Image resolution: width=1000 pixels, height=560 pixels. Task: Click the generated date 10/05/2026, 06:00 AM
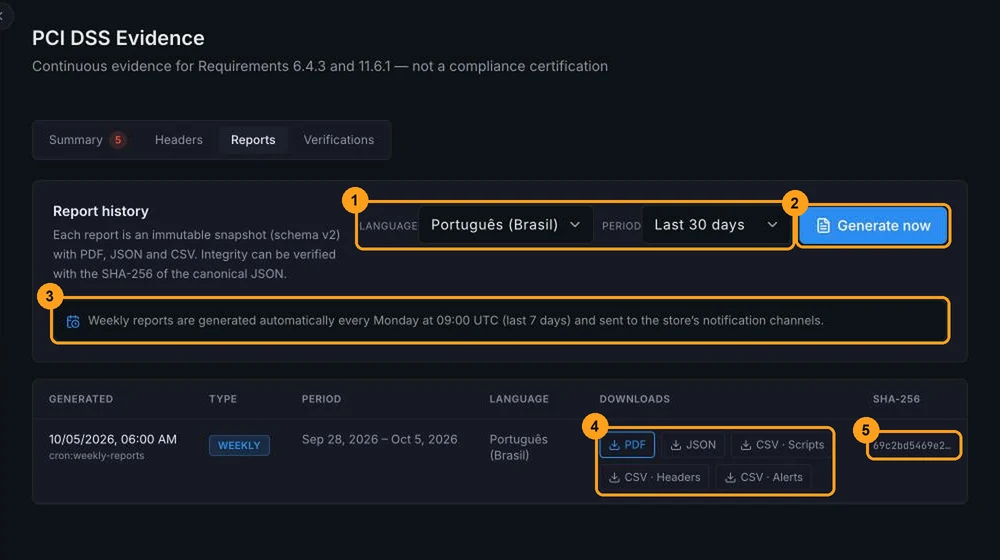click(x=113, y=439)
